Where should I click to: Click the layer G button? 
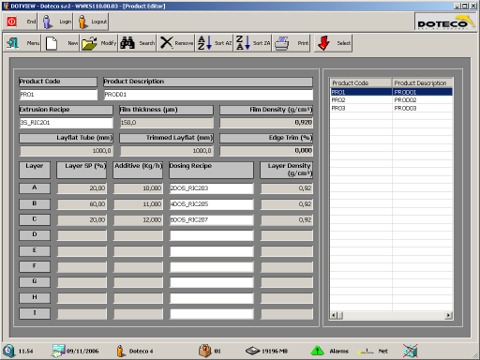pyautogui.click(x=35, y=282)
